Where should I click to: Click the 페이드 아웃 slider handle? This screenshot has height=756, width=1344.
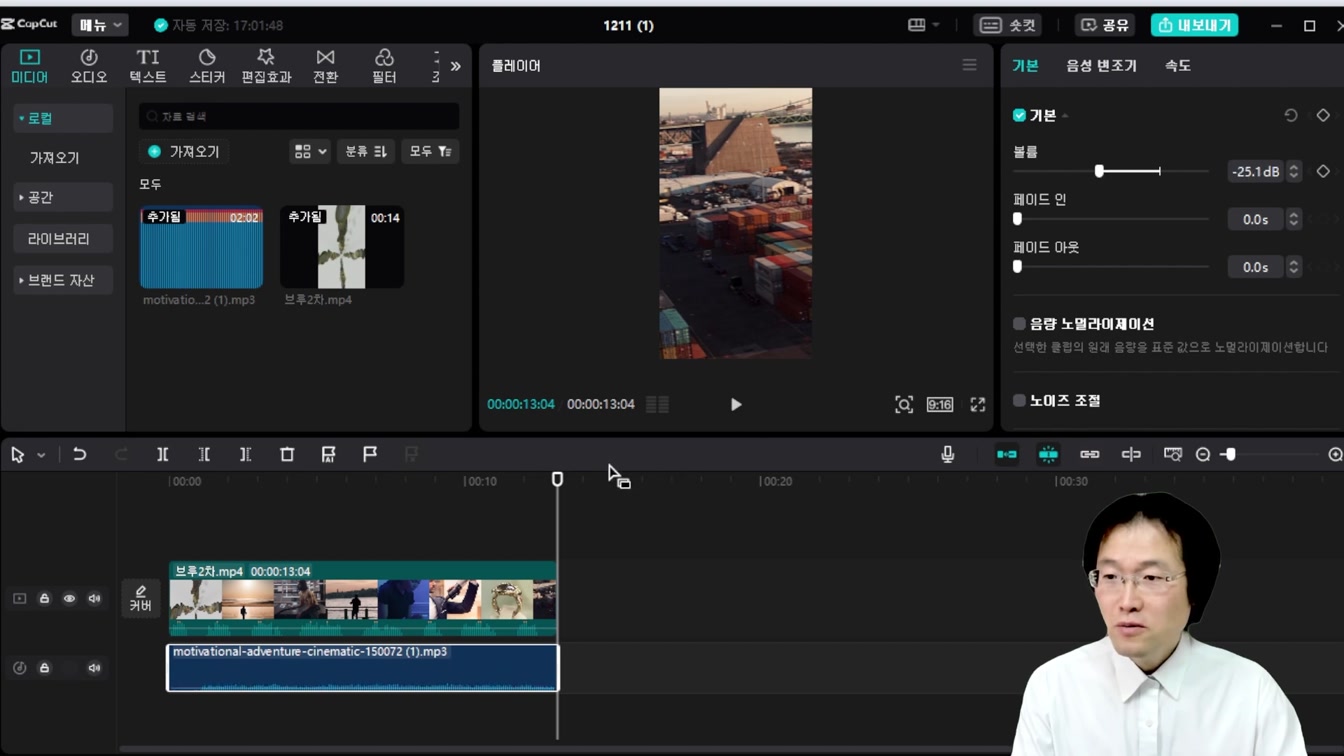[x=1017, y=267]
